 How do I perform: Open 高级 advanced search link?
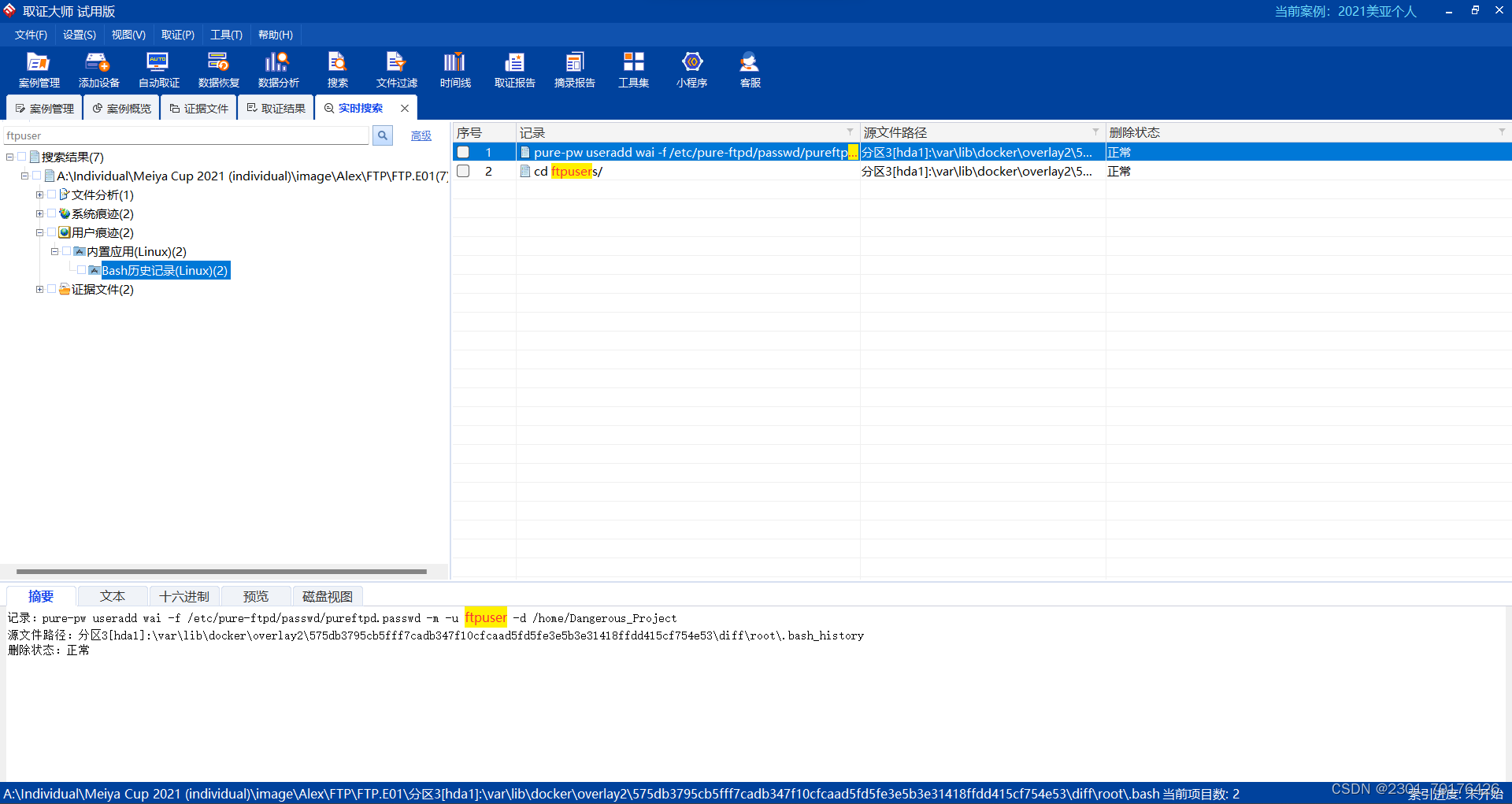tap(421, 135)
